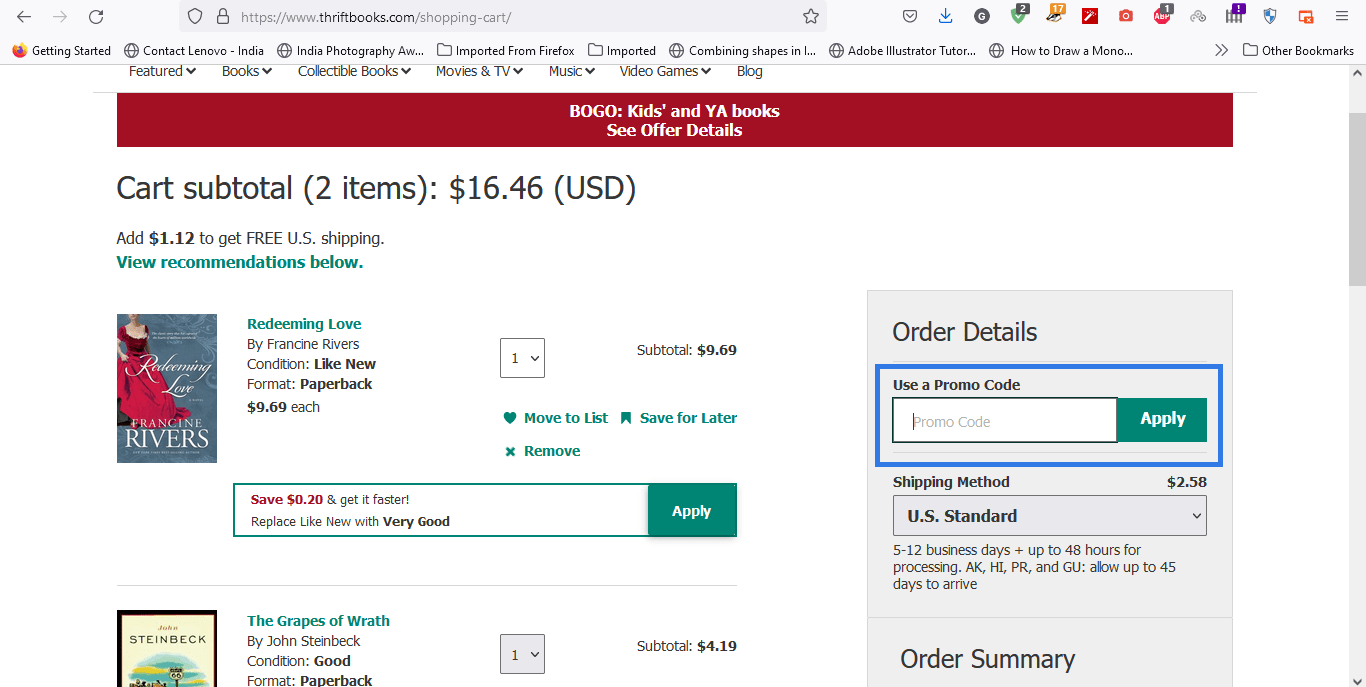Image resolution: width=1366 pixels, height=687 pixels.
Task: Reload the current page
Action: click(96, 17)
